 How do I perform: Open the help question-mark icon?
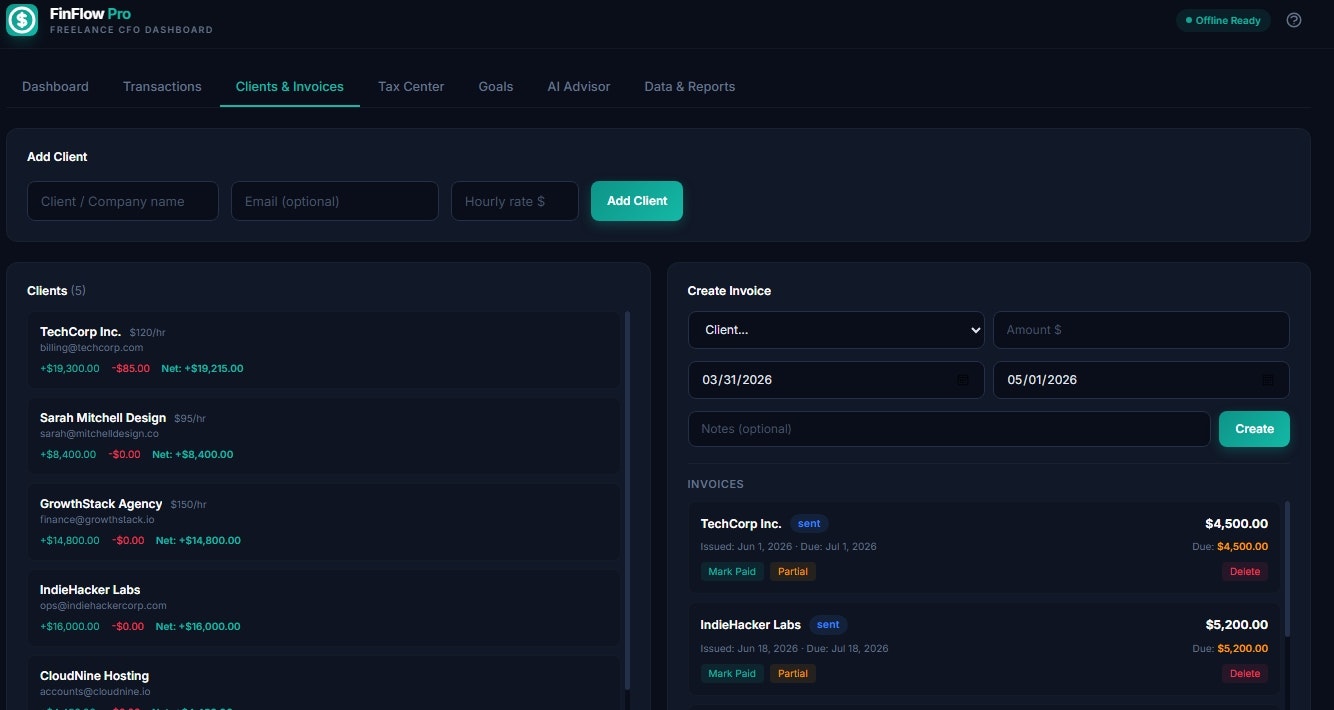coord(1293,20)
